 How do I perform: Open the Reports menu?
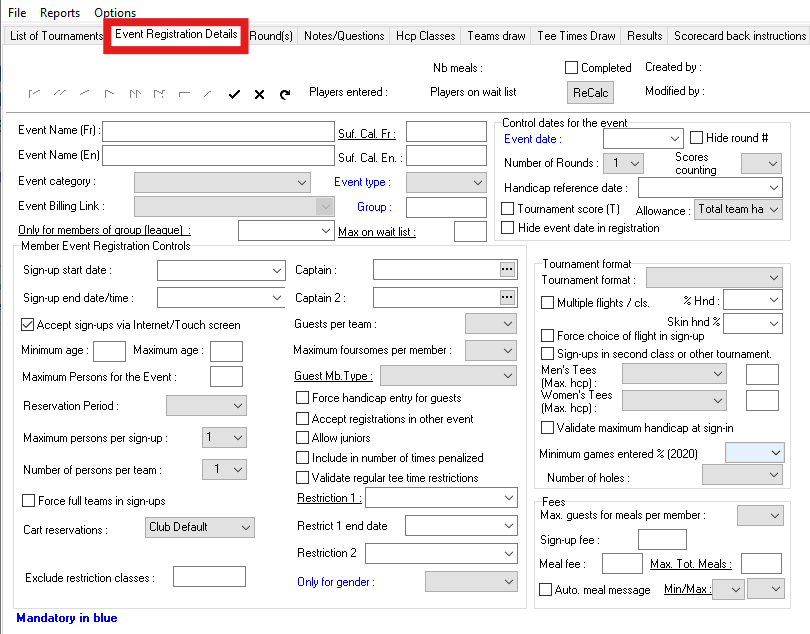[x=60, y=12]
